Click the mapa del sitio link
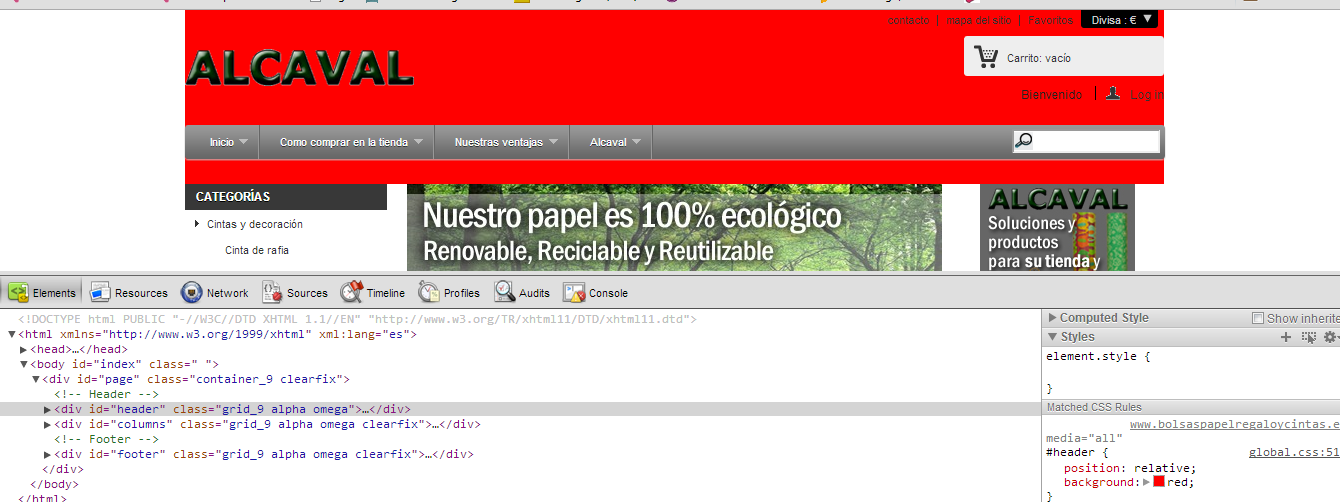This screenshot has width=1340, height=502. pyautogui.click(x=979, y=20)
